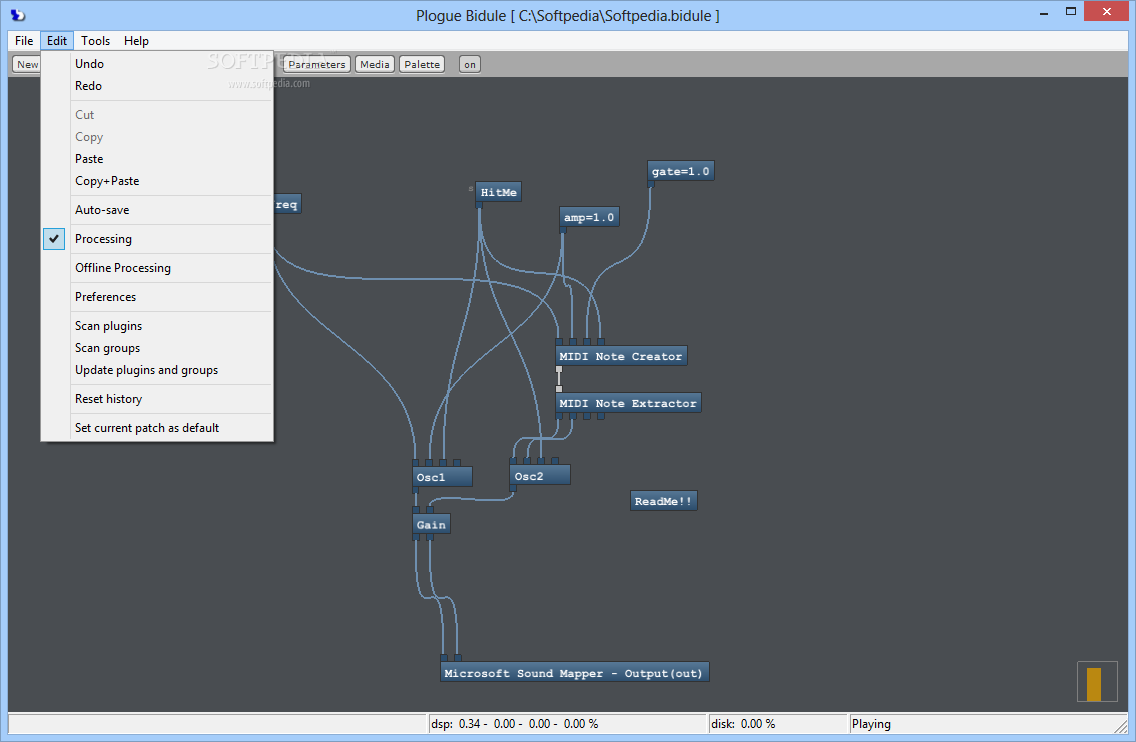
Task: Open the Parameters panel button
Action: [317, 64]
